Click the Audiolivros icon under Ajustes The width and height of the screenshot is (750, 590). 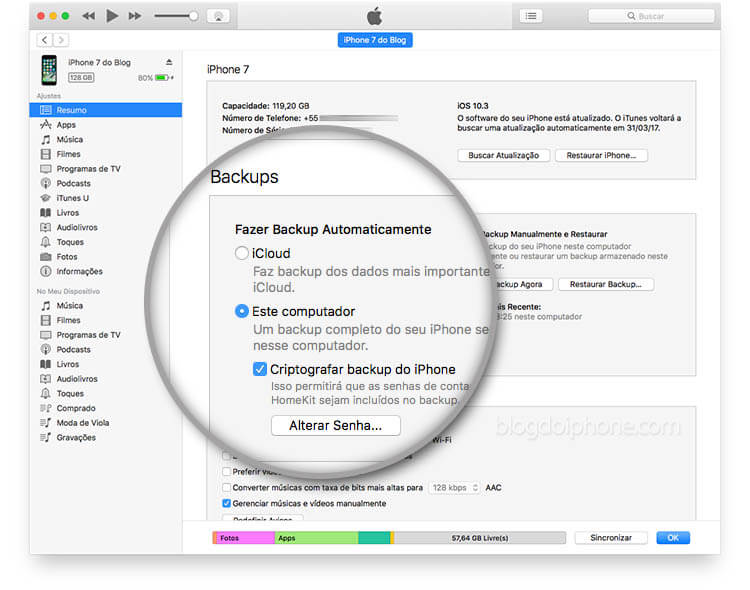(45, 227)
